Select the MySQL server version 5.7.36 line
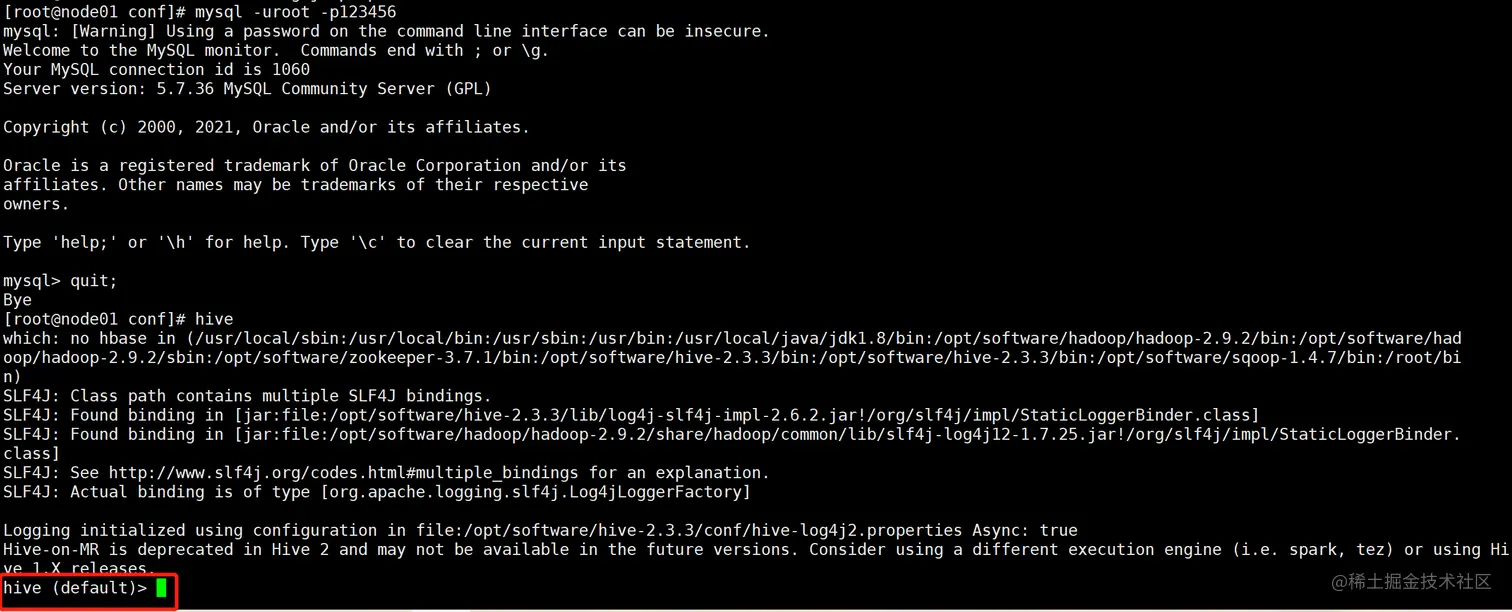The height and width of the screenshot is (612, 1512). (x=247, y=89)
